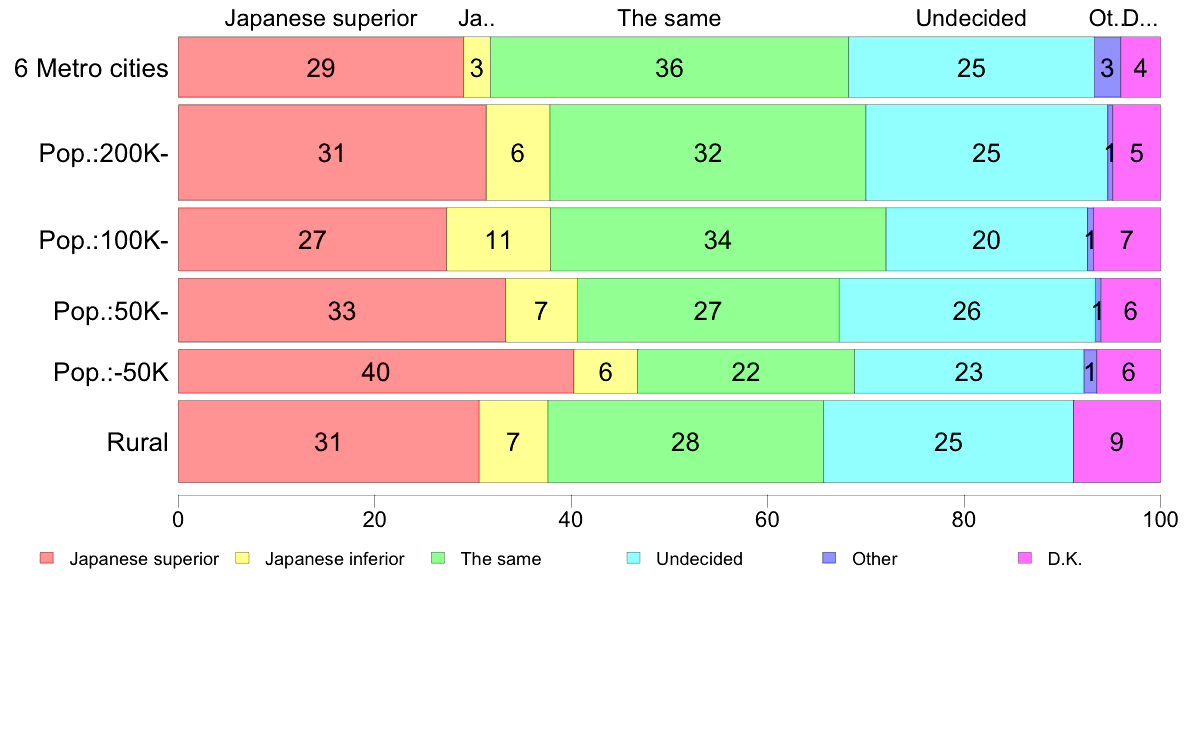Click the green The same legend swatch
The width and height of the screenshot is (1188, 736).
(x=438, y=559)
